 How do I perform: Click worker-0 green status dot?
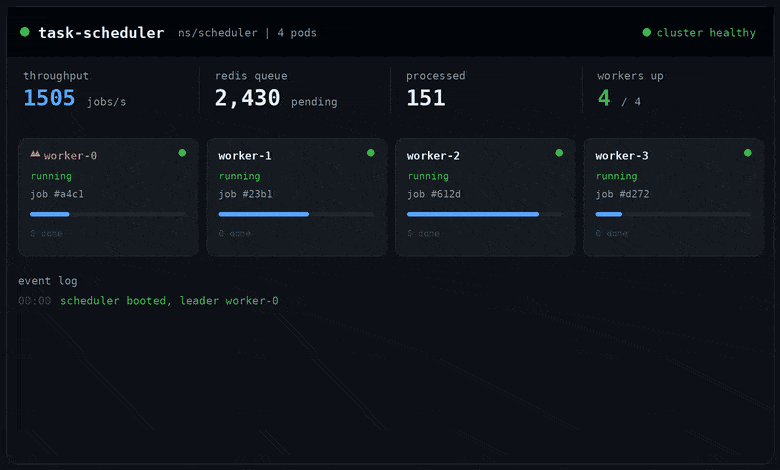[182, 153]
